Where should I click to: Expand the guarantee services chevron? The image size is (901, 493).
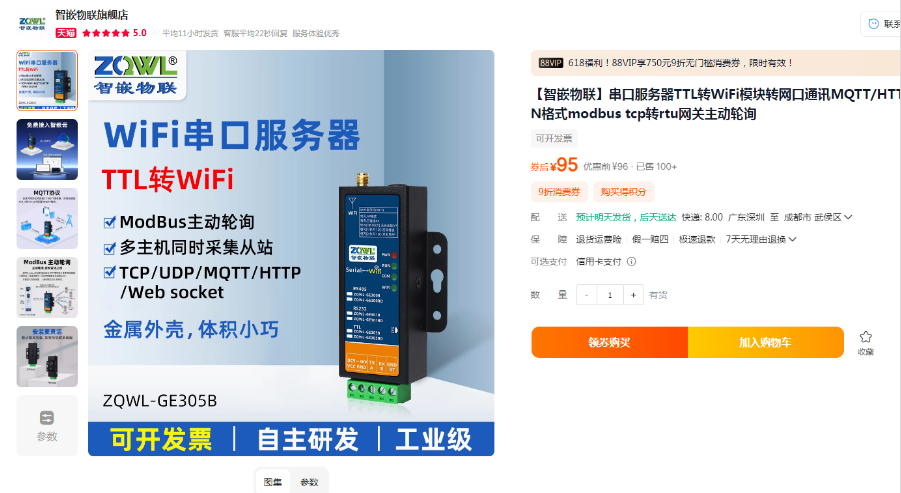pyautogui.click(x=793, y=239)
